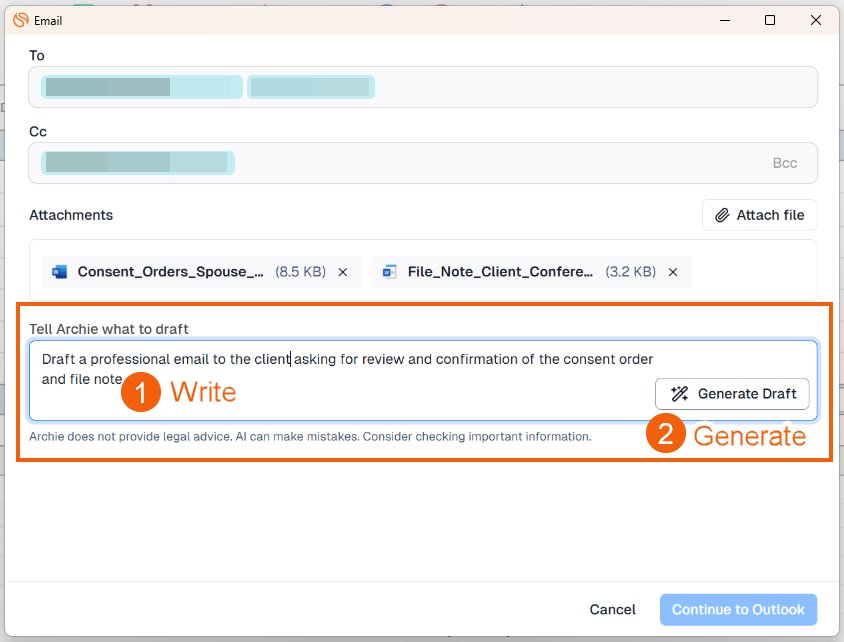
Task: Select the second recipient chip in To
Action: 310,87
